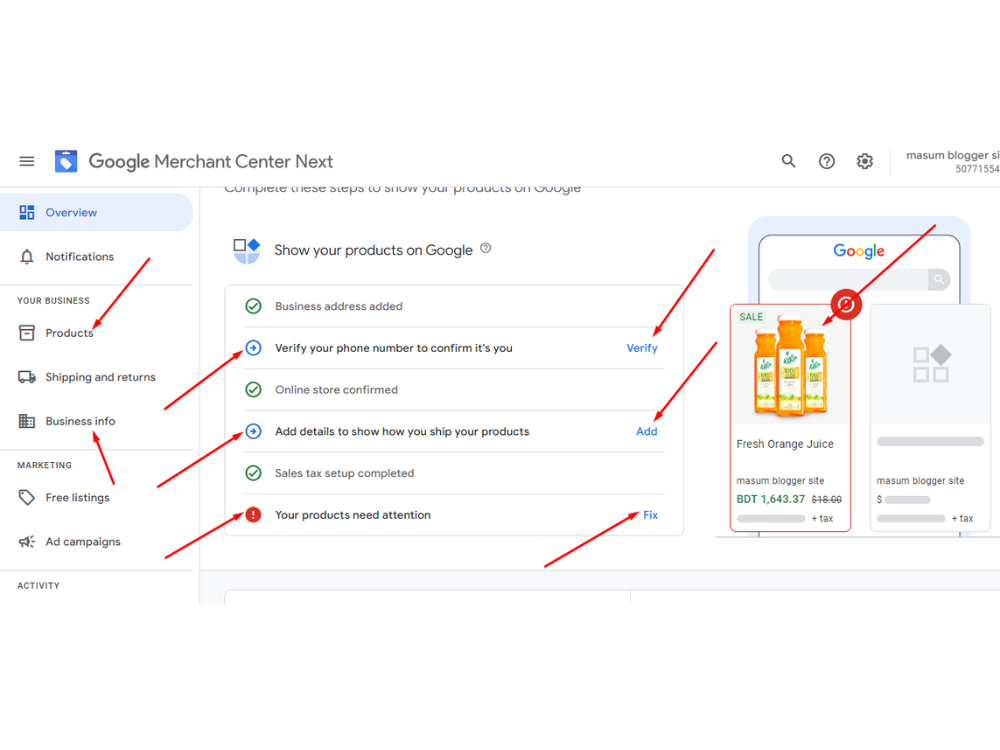This screenshot has height=750, width=1000.
Task: Select Overview in the sidebar
Action: [x=96, y=212]
